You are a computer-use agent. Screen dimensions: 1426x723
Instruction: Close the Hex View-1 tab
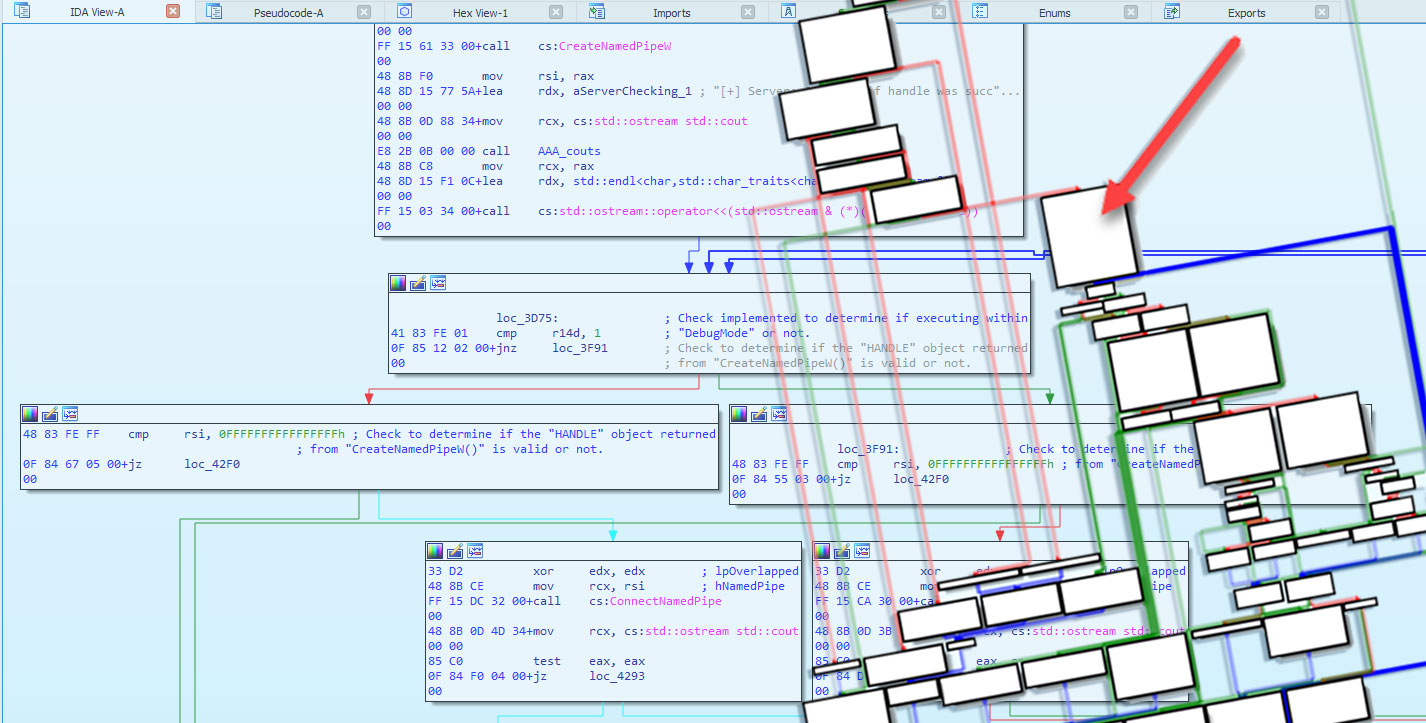(556, 12)
